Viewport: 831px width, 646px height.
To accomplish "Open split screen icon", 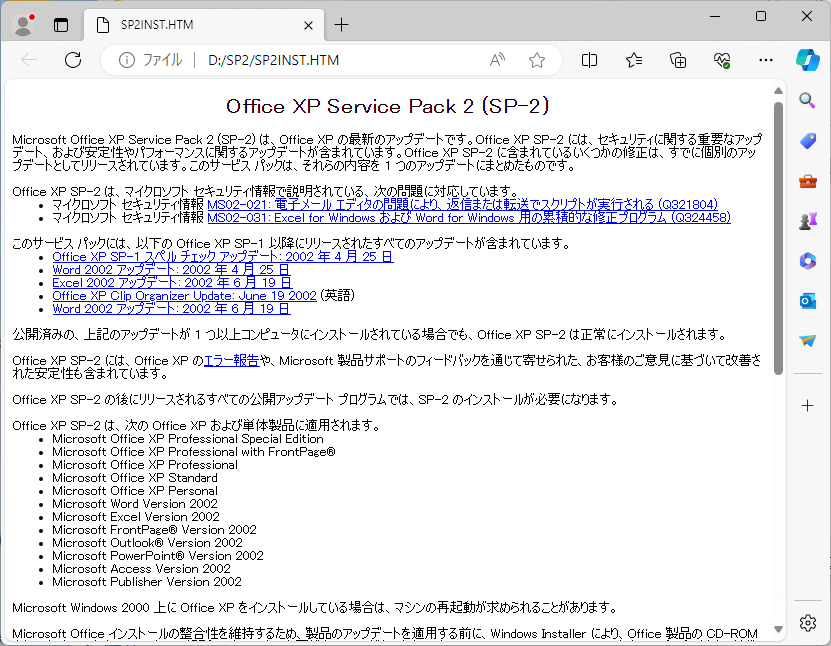I will (589, 60).
